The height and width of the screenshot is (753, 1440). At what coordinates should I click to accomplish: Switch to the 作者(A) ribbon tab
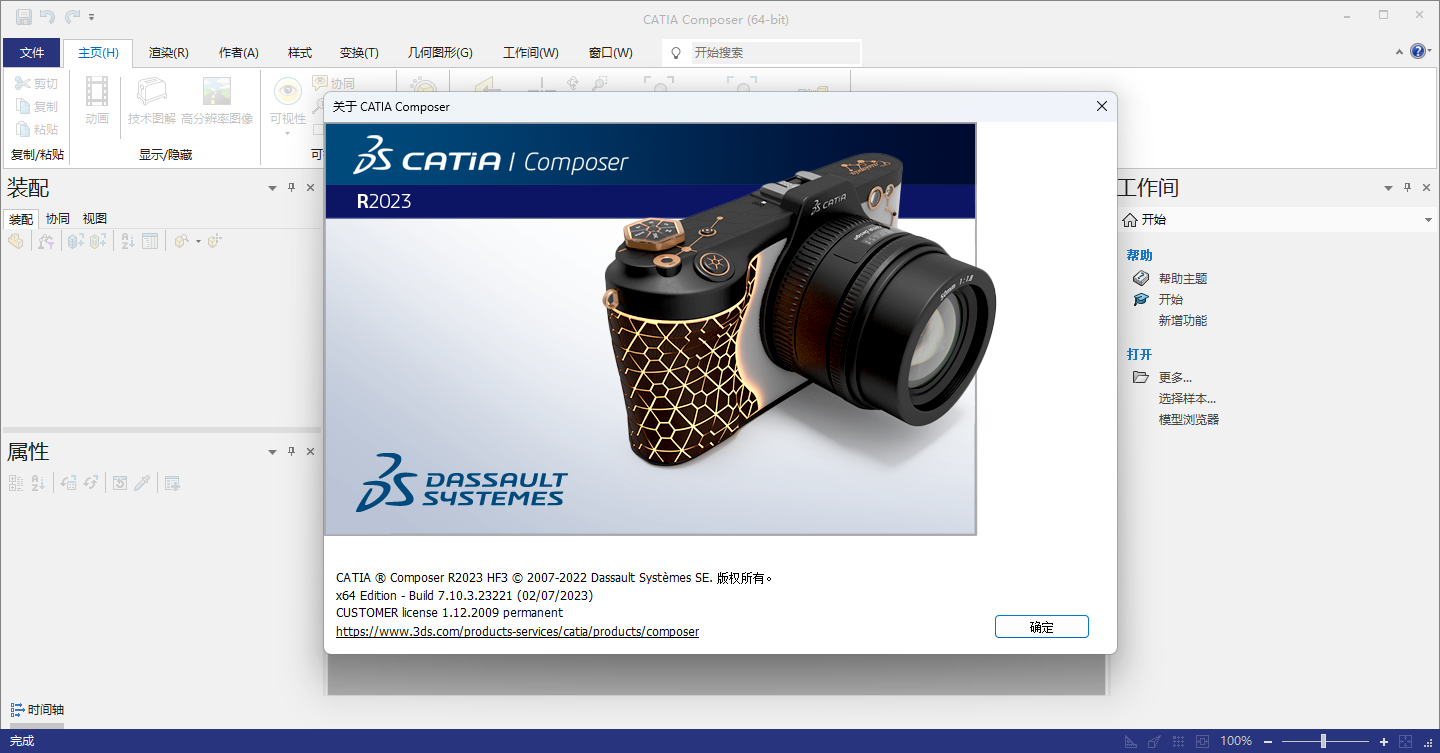tap(239, 53)
